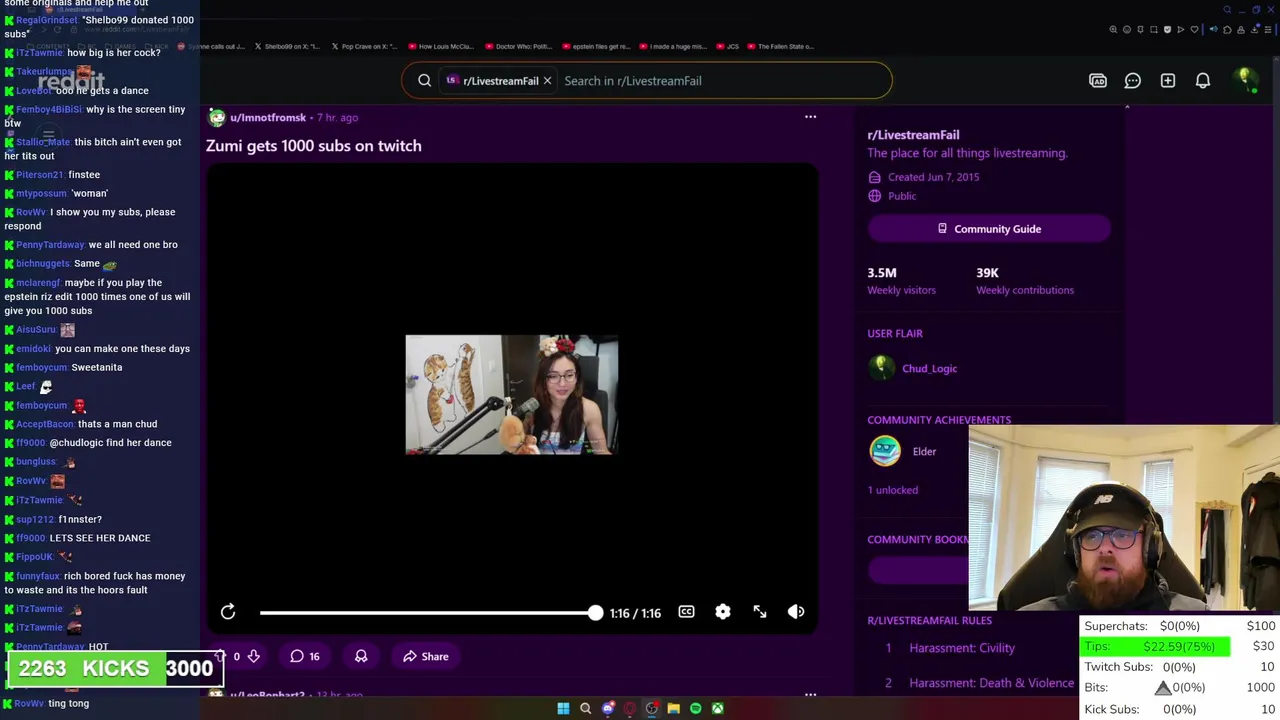
Task: Remove the r/LivestreamFail search filter
Action: (x=547, y=81)
